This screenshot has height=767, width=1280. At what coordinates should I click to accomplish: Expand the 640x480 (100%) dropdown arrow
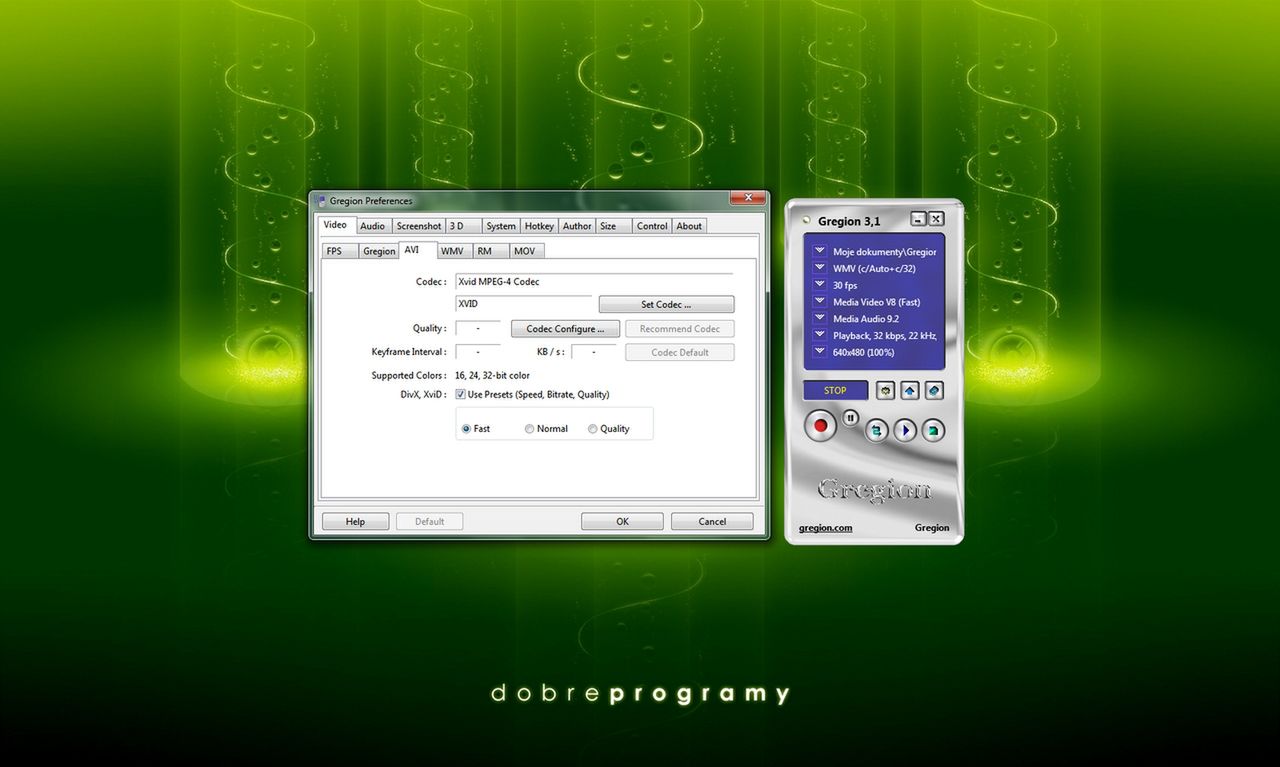click(x=819, y=351)
